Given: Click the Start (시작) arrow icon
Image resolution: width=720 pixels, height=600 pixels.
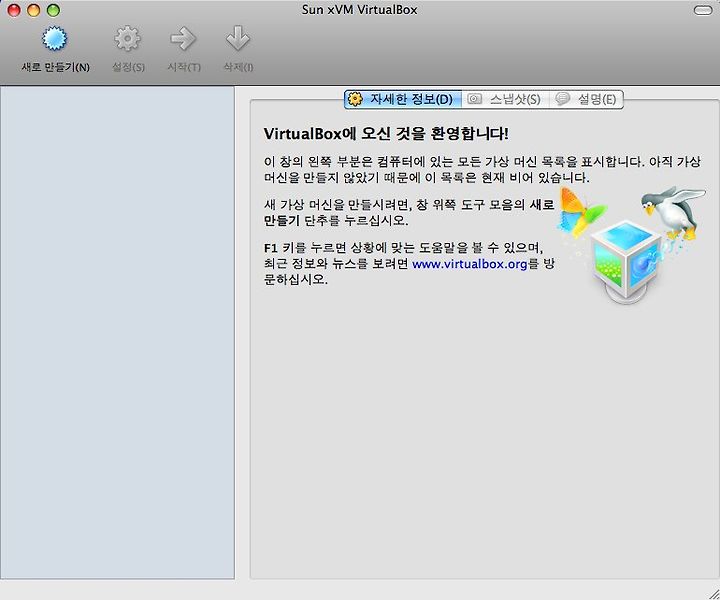Looking at the screenshot, I should coord(183,39).
